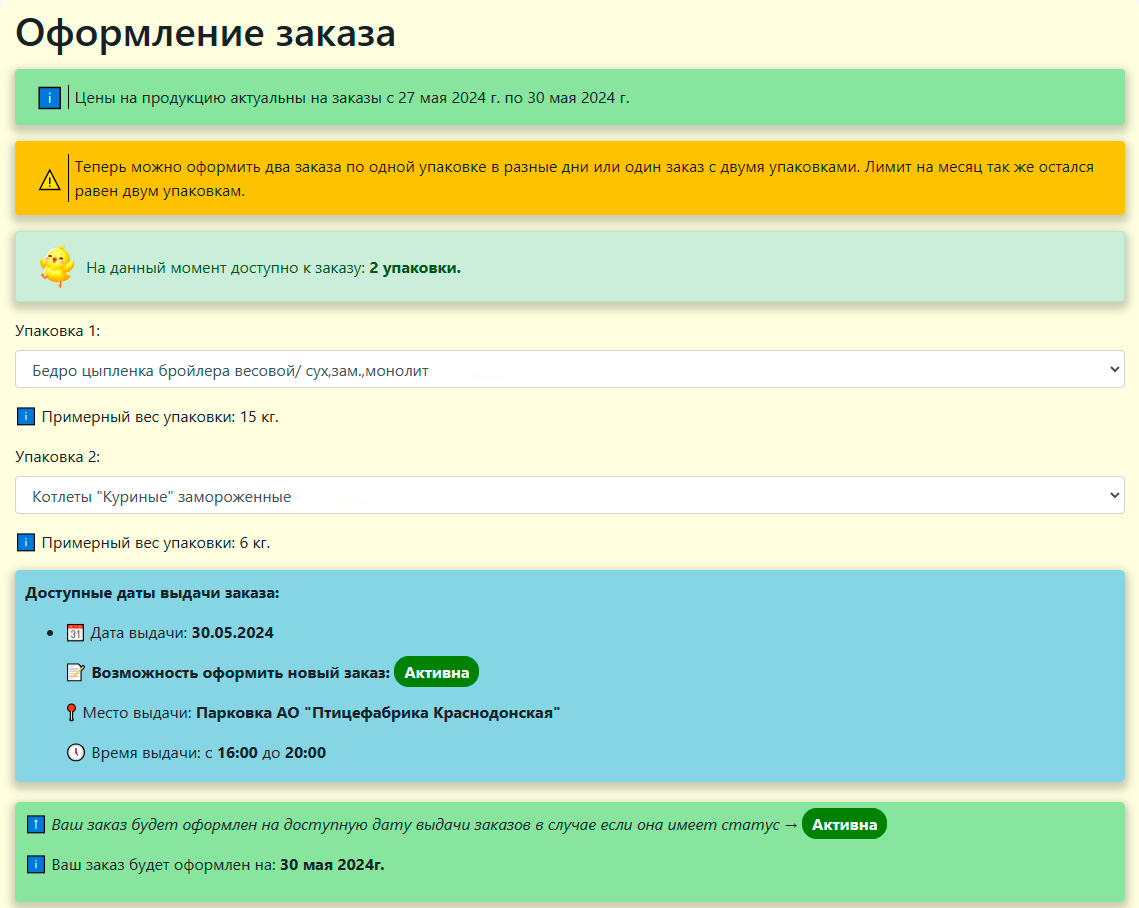The height and width of the screenshot is (908, 1139).
Task: Click info icon beside 6 кг weight note
Action: click(26, 543)
